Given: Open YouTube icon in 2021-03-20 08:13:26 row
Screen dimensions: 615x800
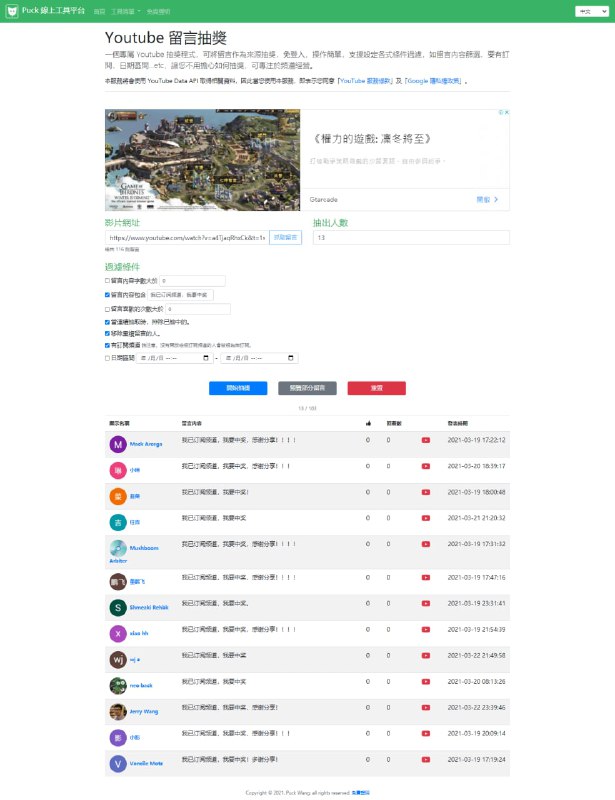Looking at the screenshot, I should [x=426, y=682].
